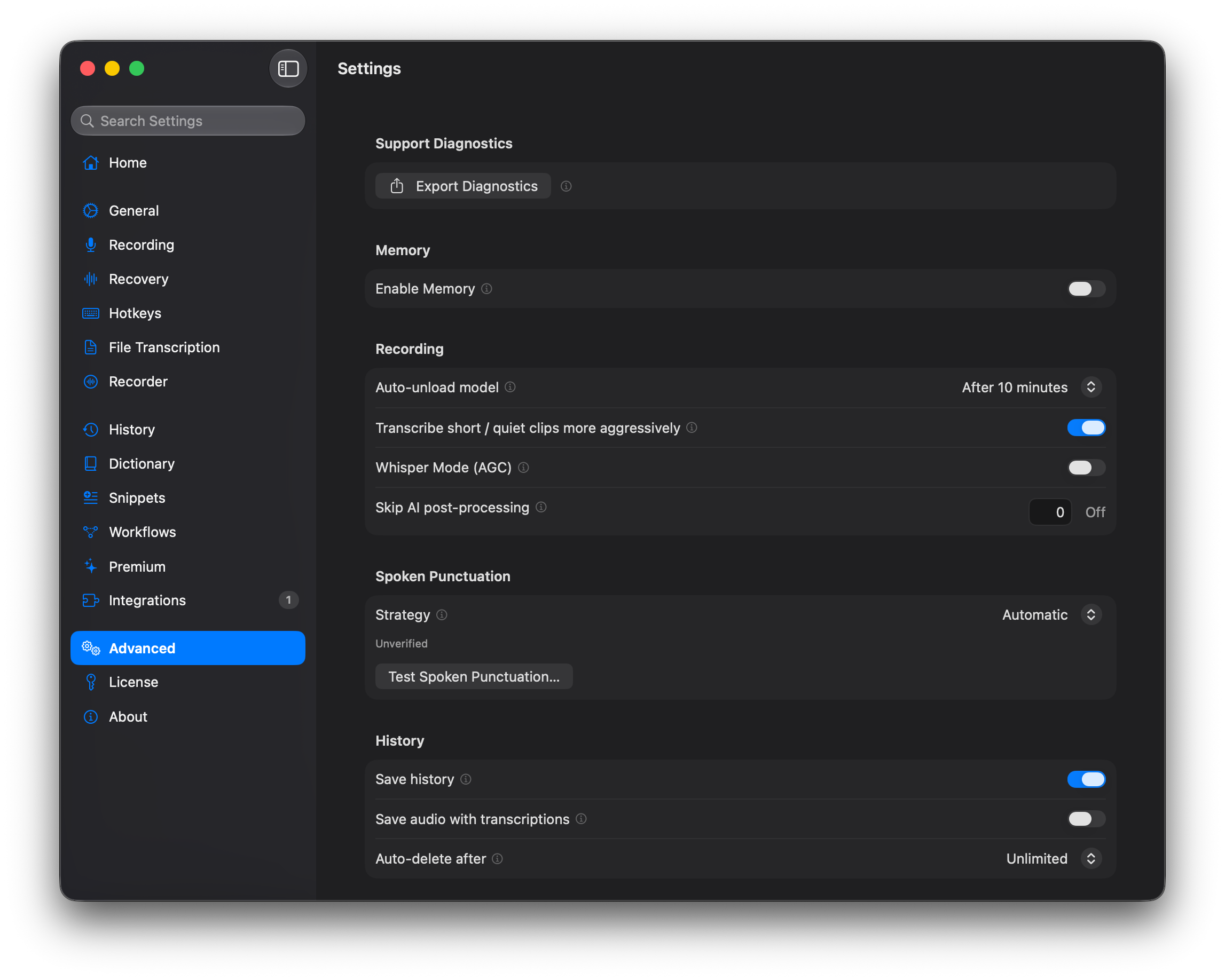Select File Transcription in sidebar

click(x=188, y=347)
